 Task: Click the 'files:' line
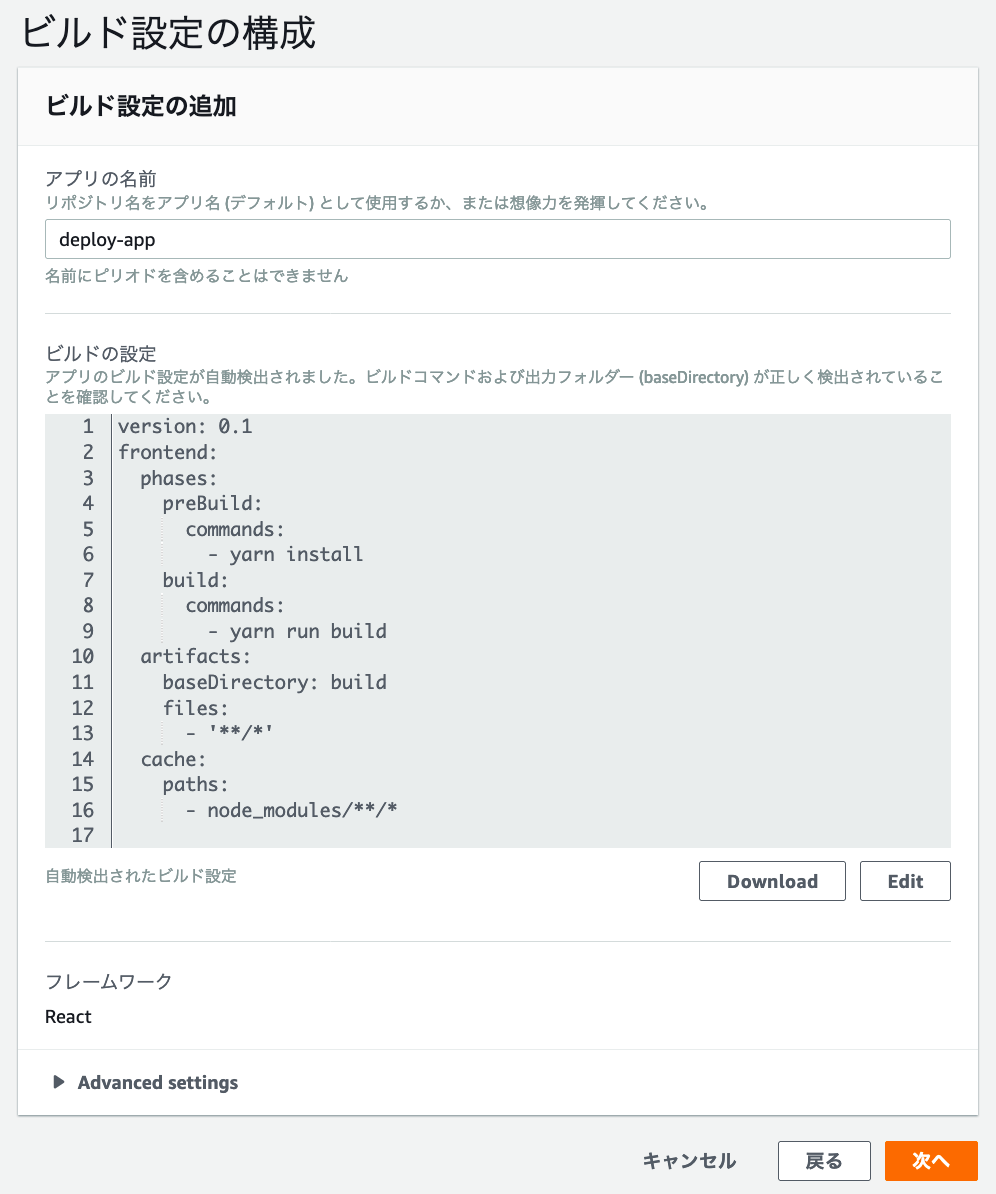pos(196,708)
